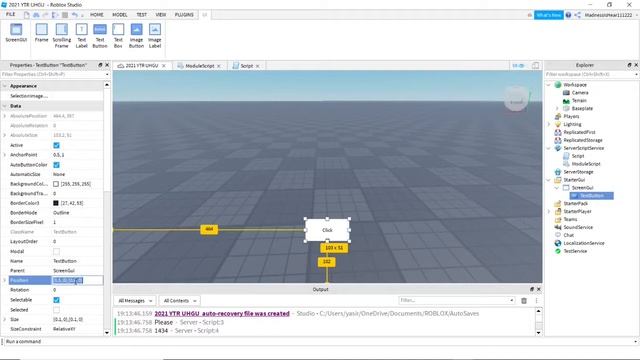Undock the Output panel

tap(532, 289)
